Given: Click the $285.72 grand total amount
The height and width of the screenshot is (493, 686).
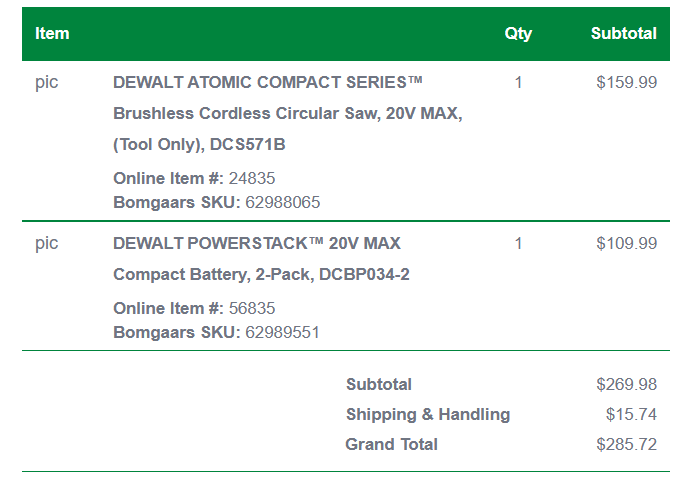Looking at the screenshot, I should tap(626, 444).
